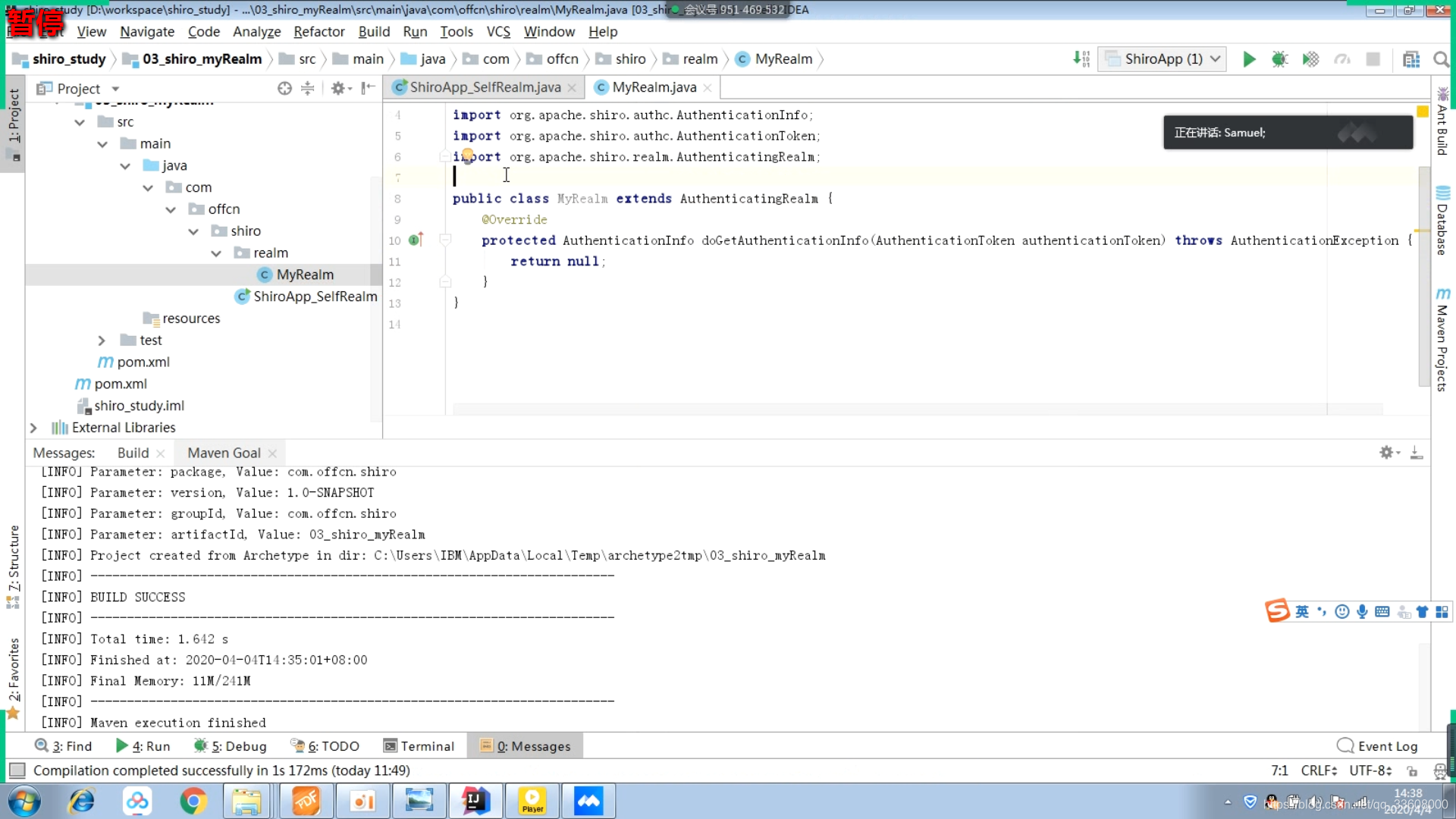Open ShiroApp (1) run configuration dropdown
Viewport: 1456px width, 819px height.
point(1162,59)
